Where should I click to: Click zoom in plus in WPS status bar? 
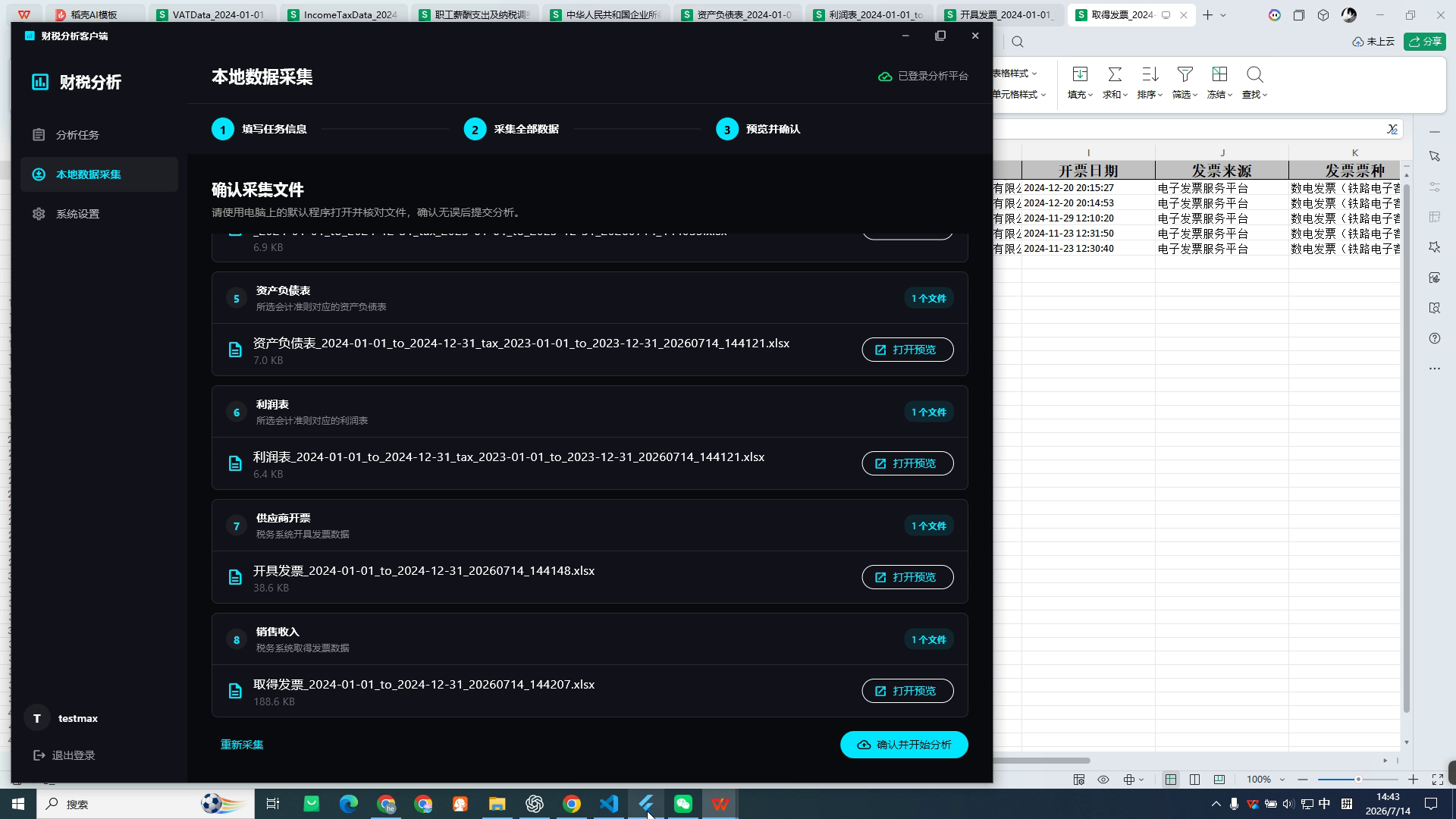(x=1413, y=780)
